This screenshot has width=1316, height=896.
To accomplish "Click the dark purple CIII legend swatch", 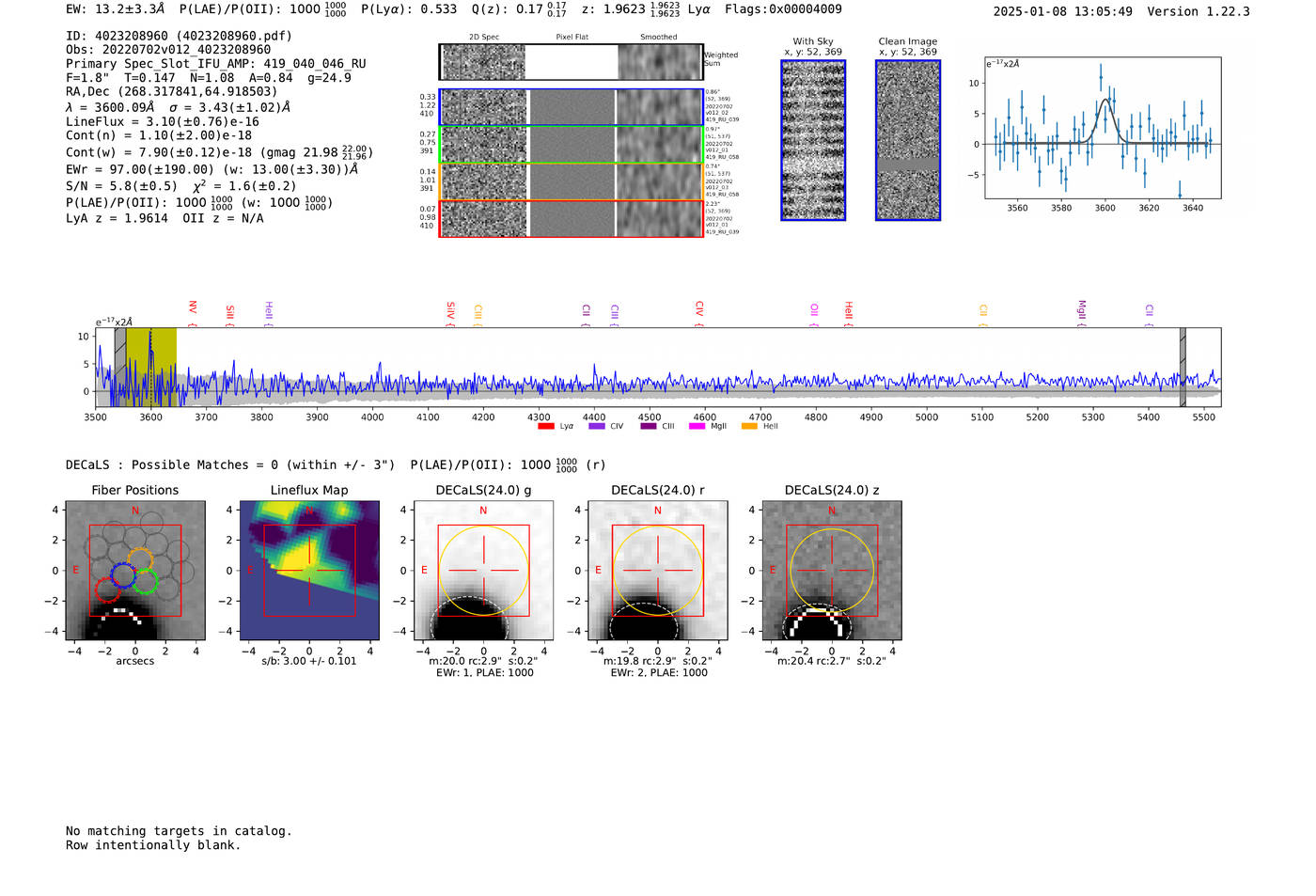I will point(649,427).
